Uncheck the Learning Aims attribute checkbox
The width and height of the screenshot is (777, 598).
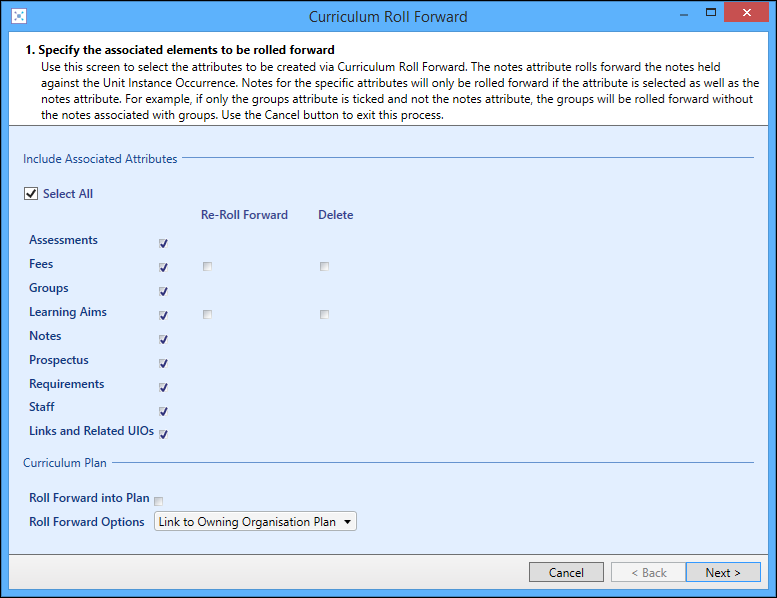point(163,315)
